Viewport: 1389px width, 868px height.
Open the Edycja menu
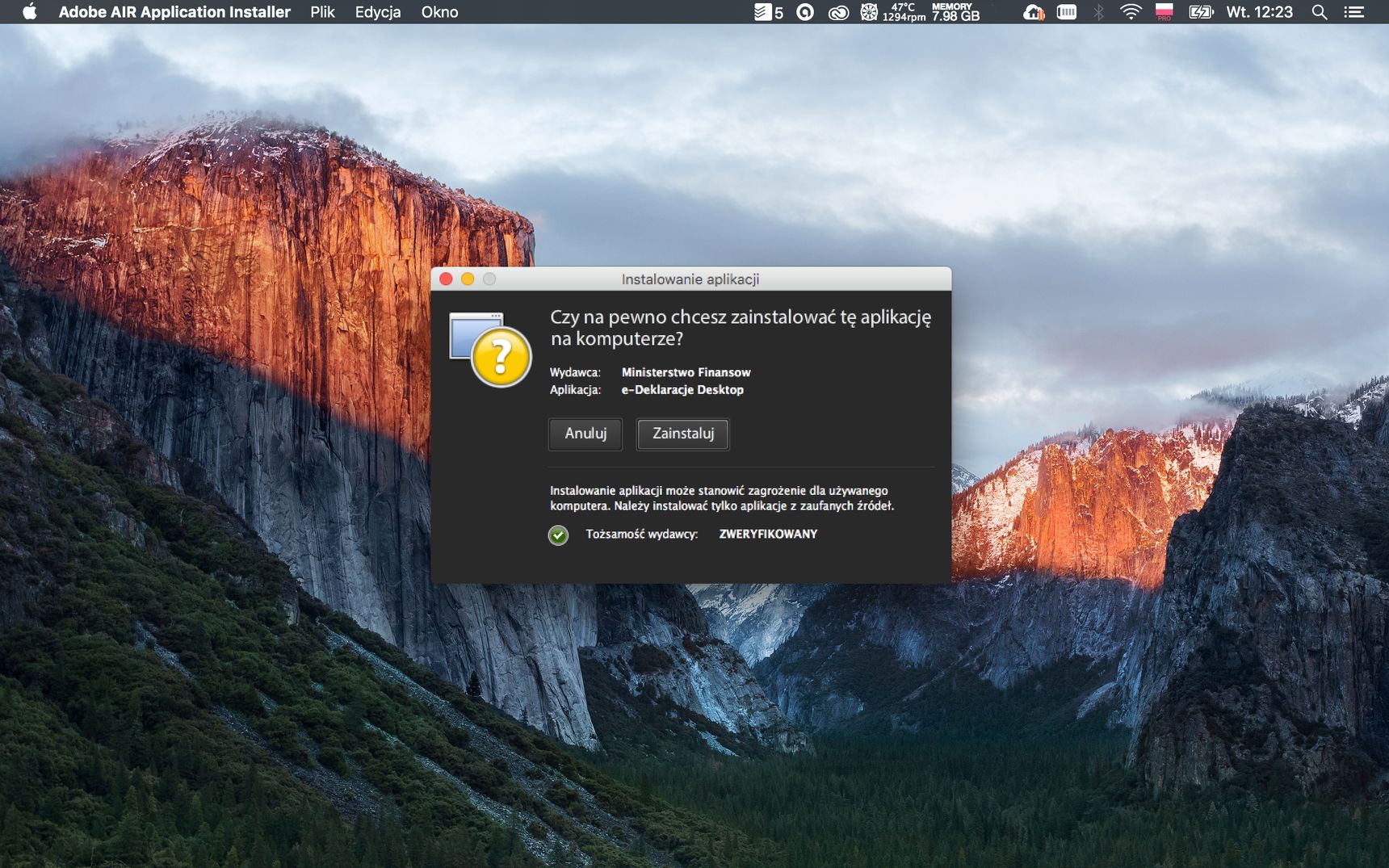pos(378,12)
